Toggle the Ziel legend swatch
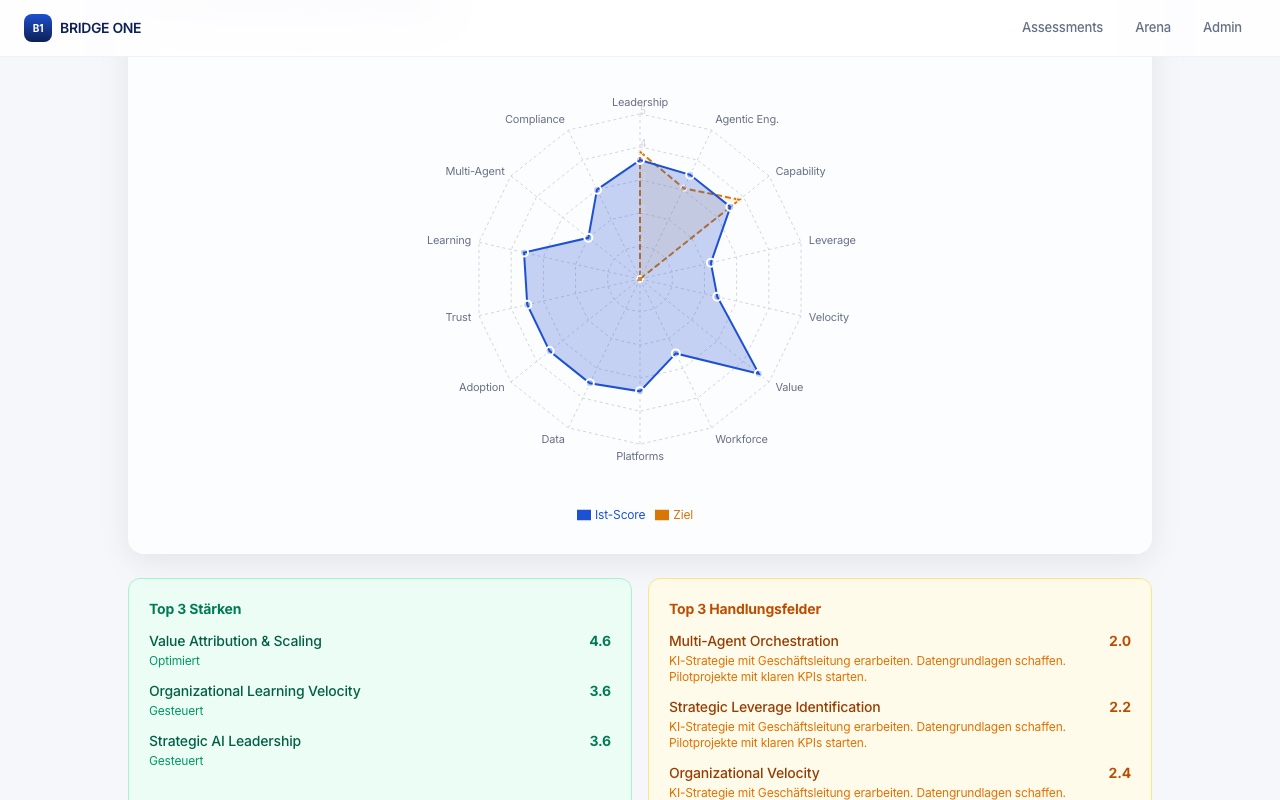The width and height of the screenshot is (1280, 800). (662, 515)
